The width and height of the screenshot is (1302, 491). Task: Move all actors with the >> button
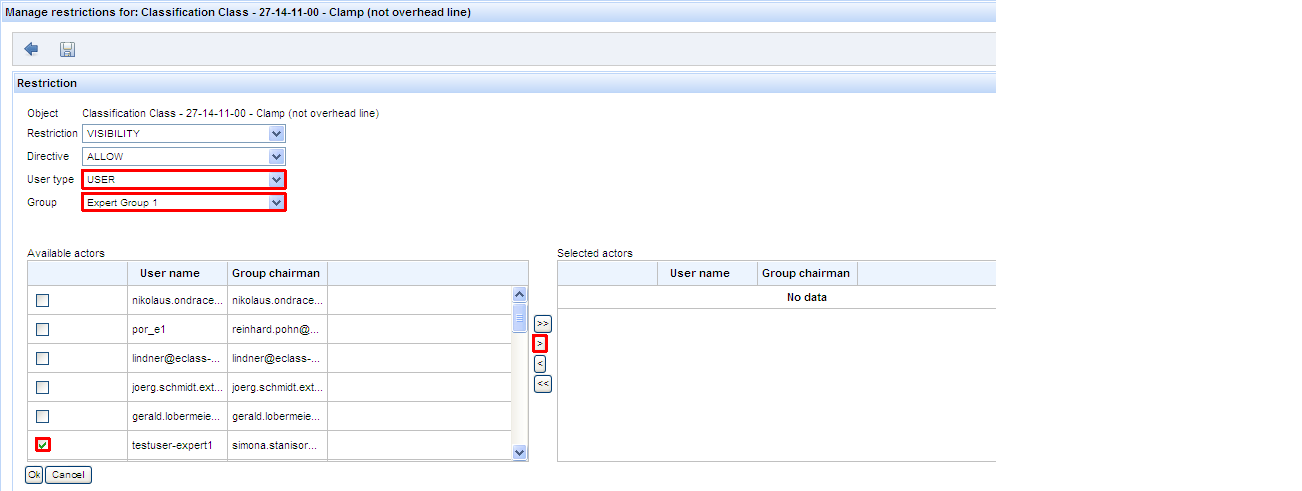(x=542, y=324)
